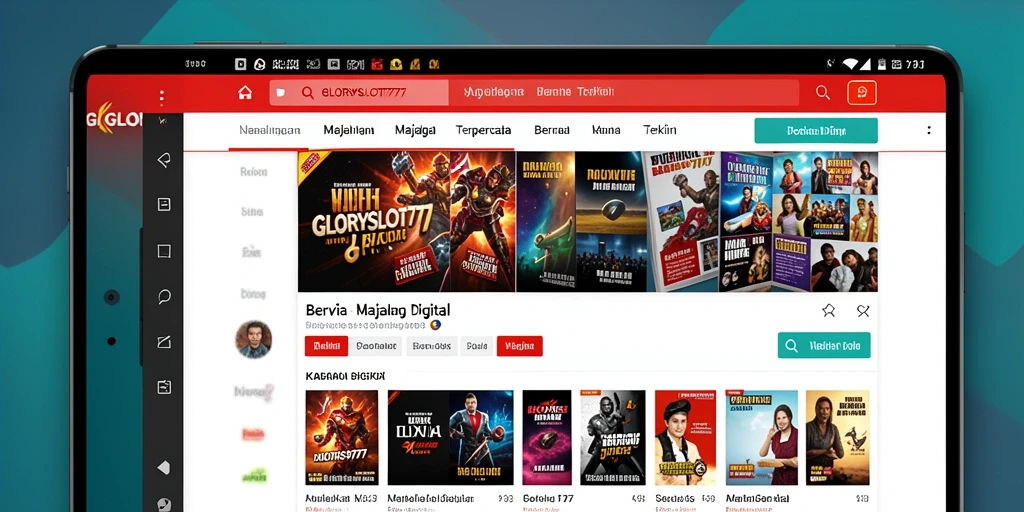The width and height of the screenshot is (1024, 512).
Task: Tap the red notification icon in the status bar
Action: pos(376,64)
